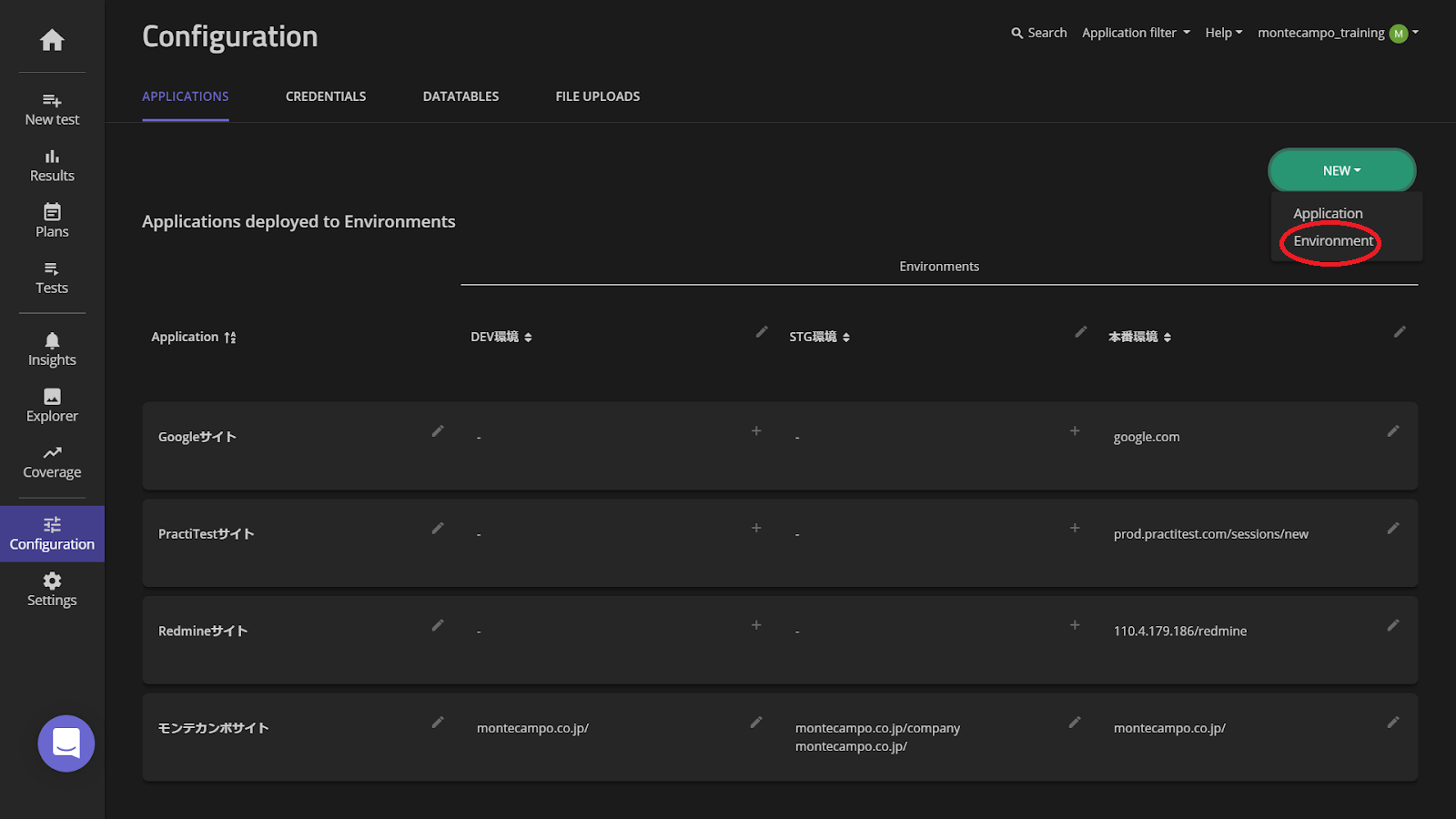Image resolution: width=1456 pixels, height=819 pixels.
Task: Edit モンテカンポサイト STG環境 URLs
Action: (x=1075, y=723)
